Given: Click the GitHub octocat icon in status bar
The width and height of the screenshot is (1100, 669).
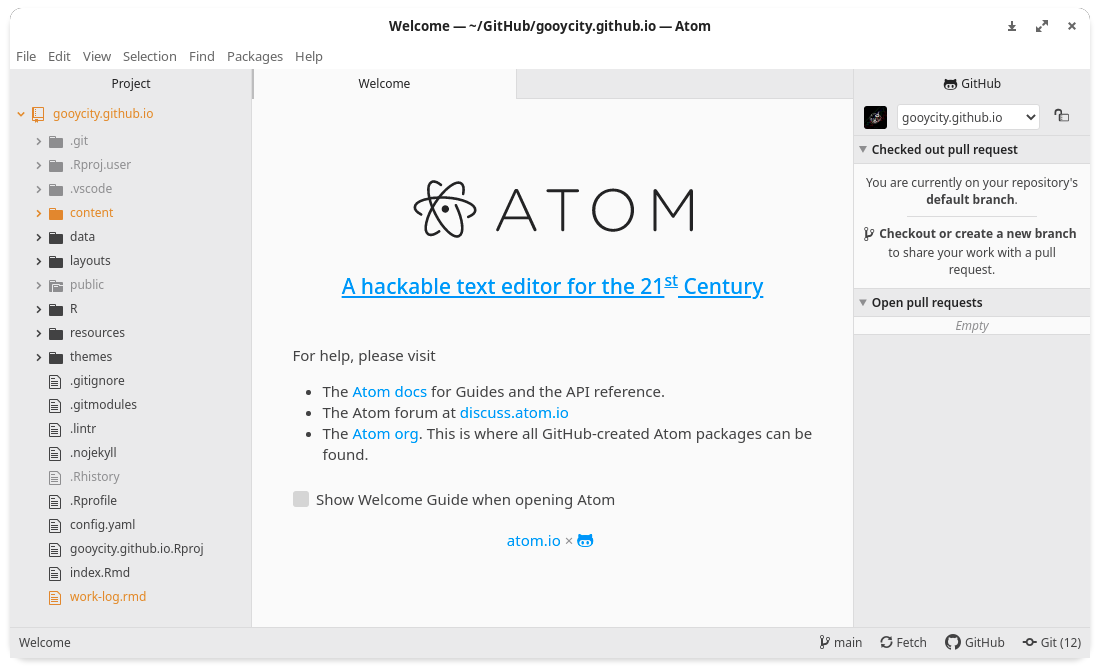Looking at the screenshot, I should (x=952, y=642).
